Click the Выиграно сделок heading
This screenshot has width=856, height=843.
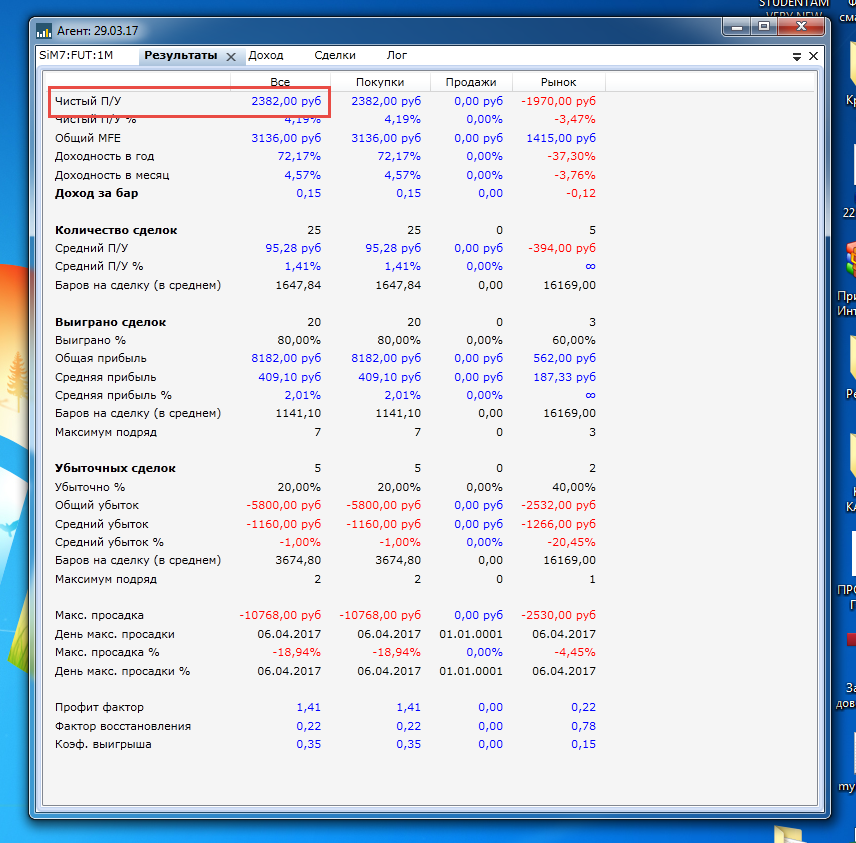[x=110, y=322]
